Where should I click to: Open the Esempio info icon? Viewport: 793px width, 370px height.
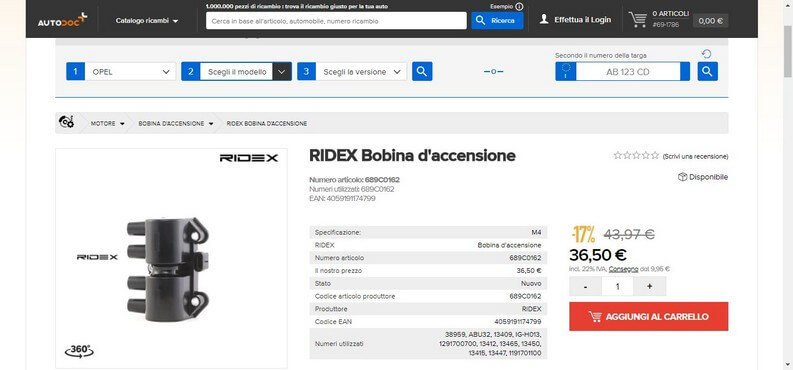pyautogui.click(x=519, y=7)
